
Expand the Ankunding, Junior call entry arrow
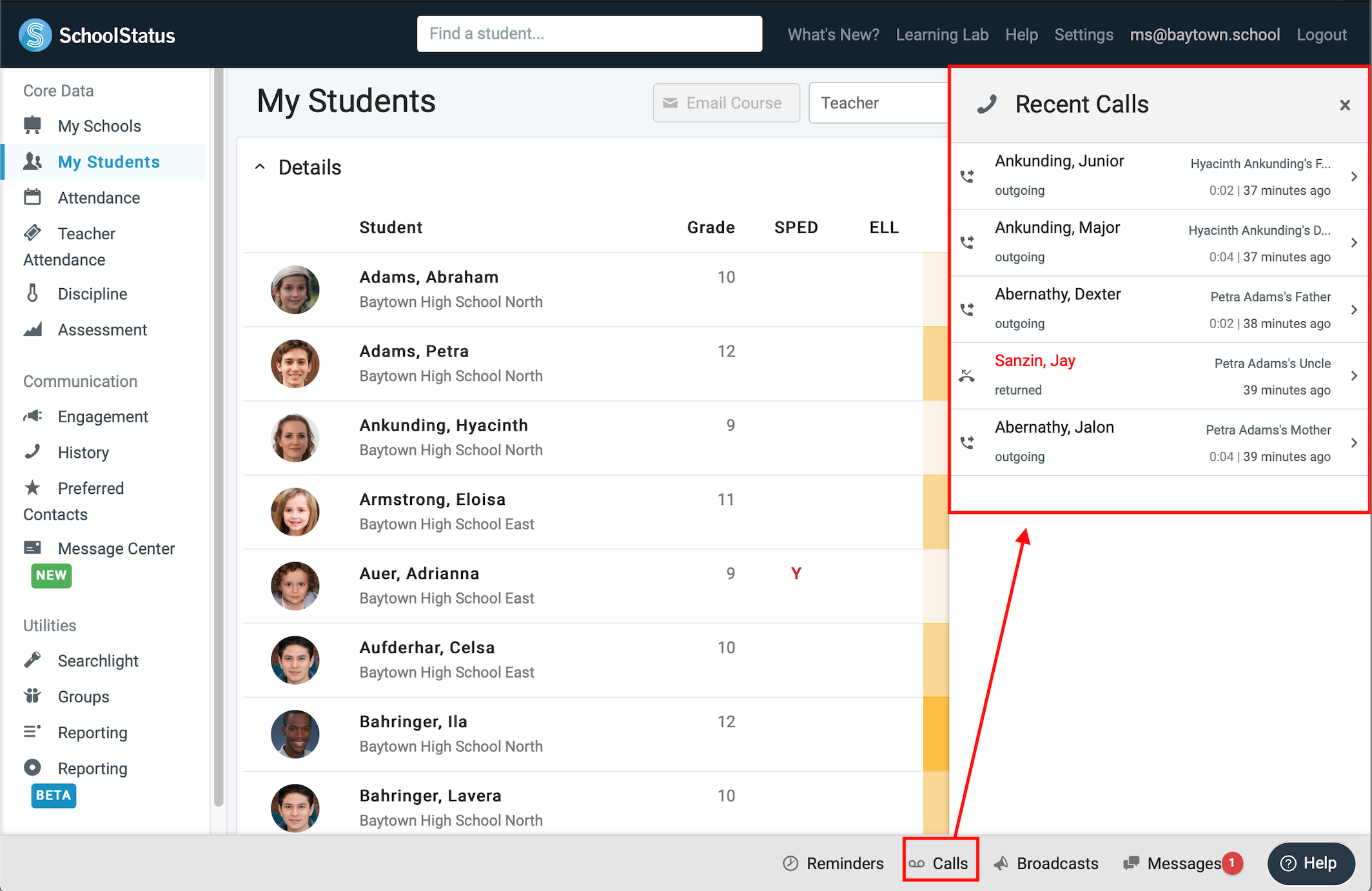pyautogui.click(x=1353, y=177)
